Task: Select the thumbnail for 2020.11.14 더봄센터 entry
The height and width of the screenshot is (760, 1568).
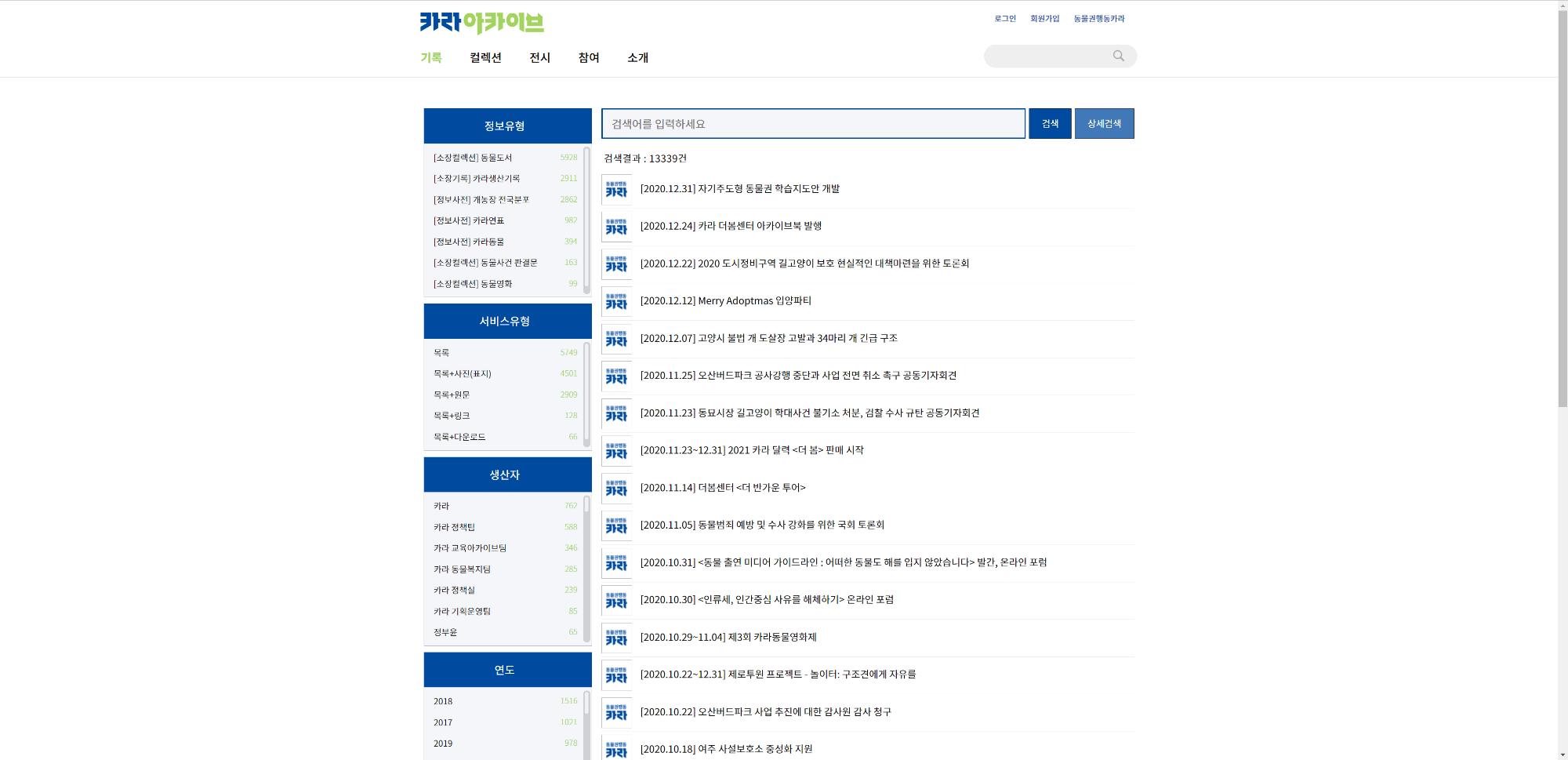Action: [616, 488]
